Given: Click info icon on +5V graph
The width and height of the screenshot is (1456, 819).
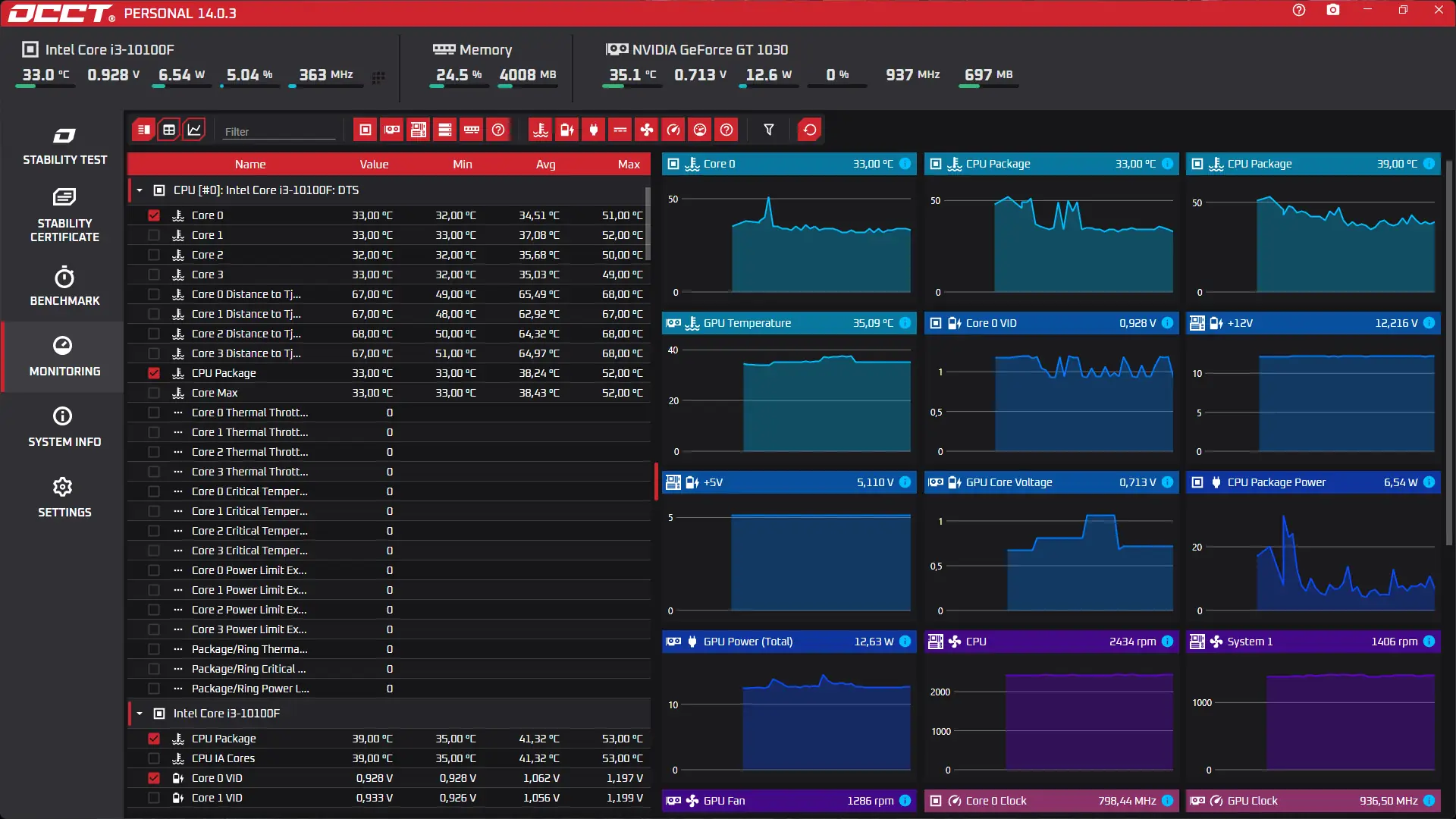Looking at the screenshot, I should point(905,482).
